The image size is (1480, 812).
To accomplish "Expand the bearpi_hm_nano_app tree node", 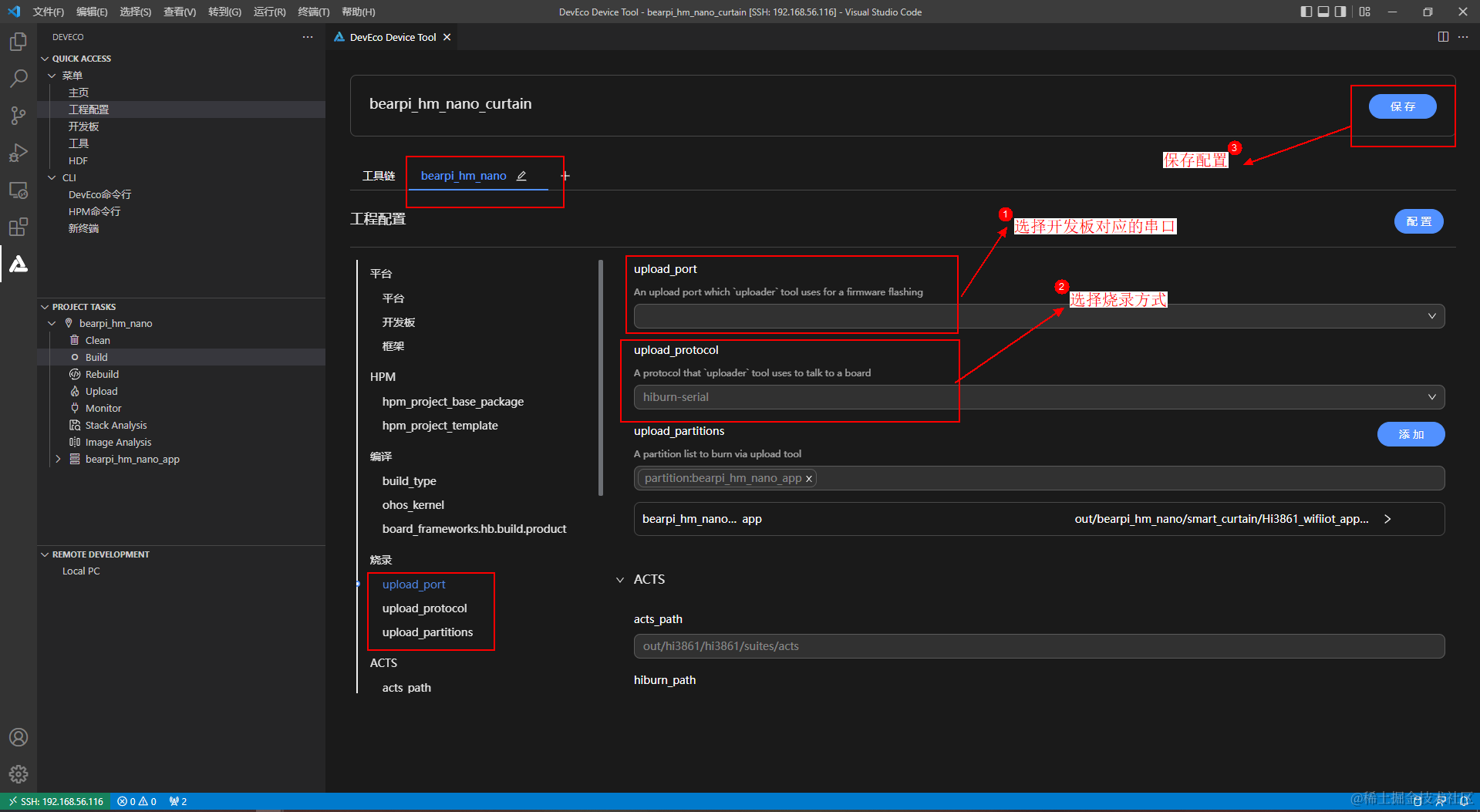I will tap(58, 459).
